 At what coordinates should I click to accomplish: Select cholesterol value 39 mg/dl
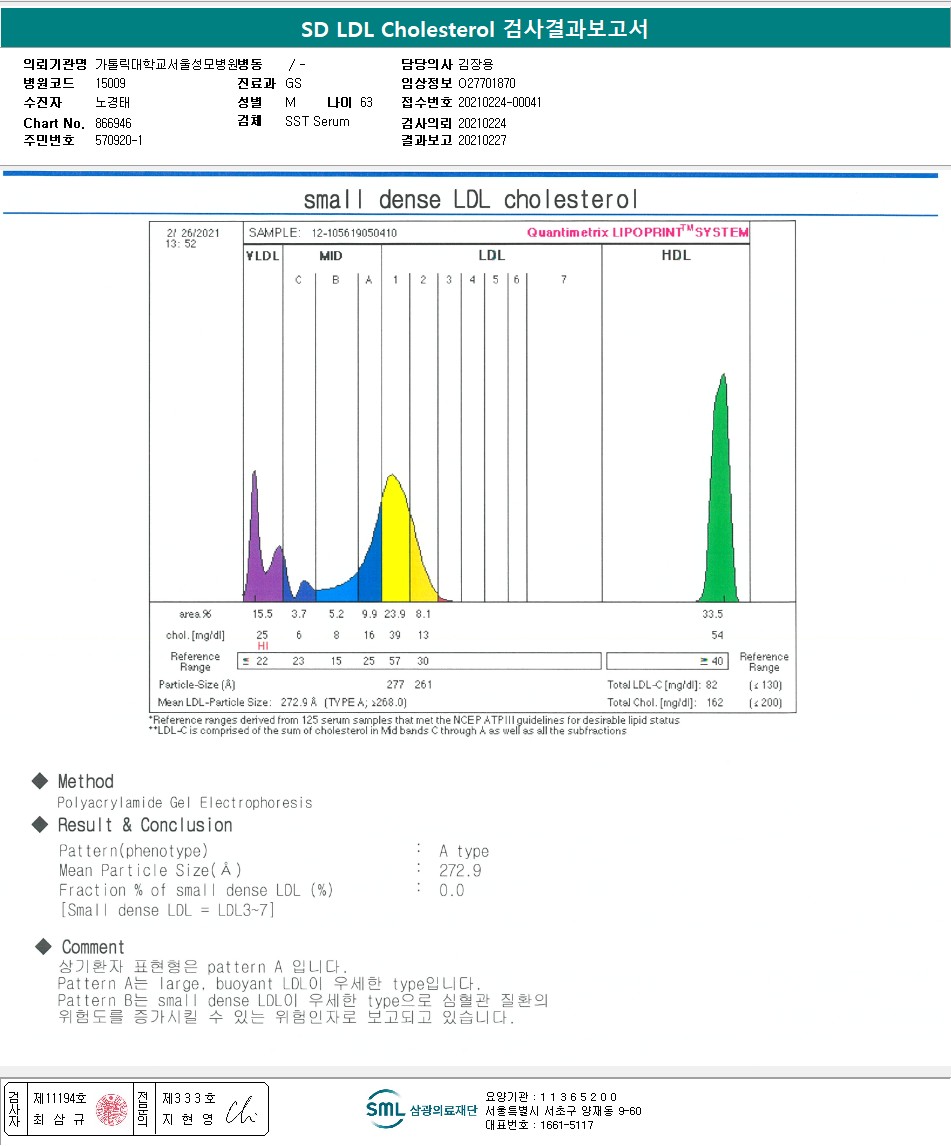point(395,635)
